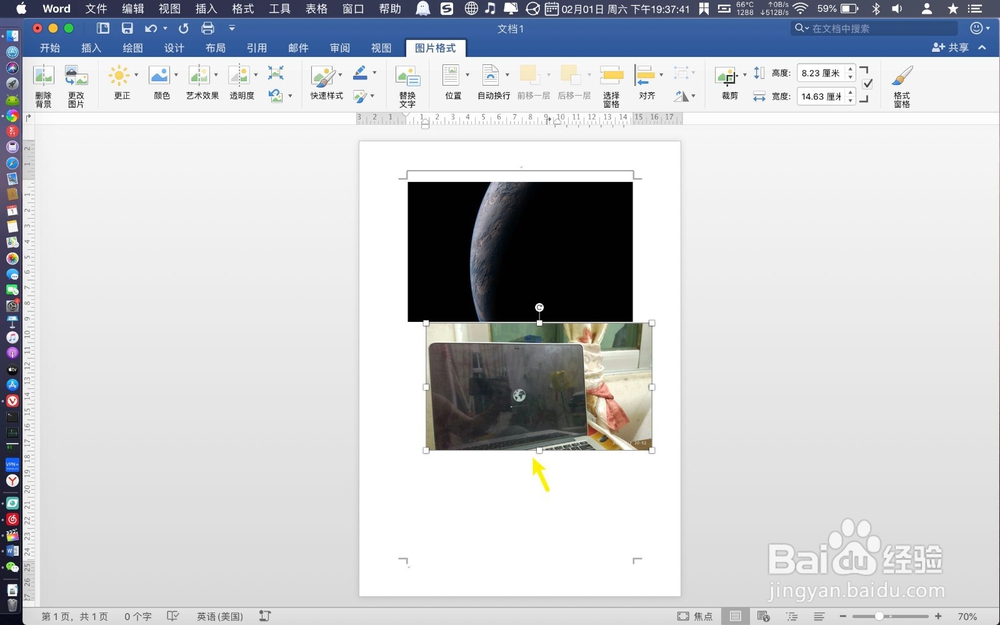Open the 快速样式 quick styles icon
This screenshot has height=625, width=1000.
pyautogui.click(x=323, y=76)
